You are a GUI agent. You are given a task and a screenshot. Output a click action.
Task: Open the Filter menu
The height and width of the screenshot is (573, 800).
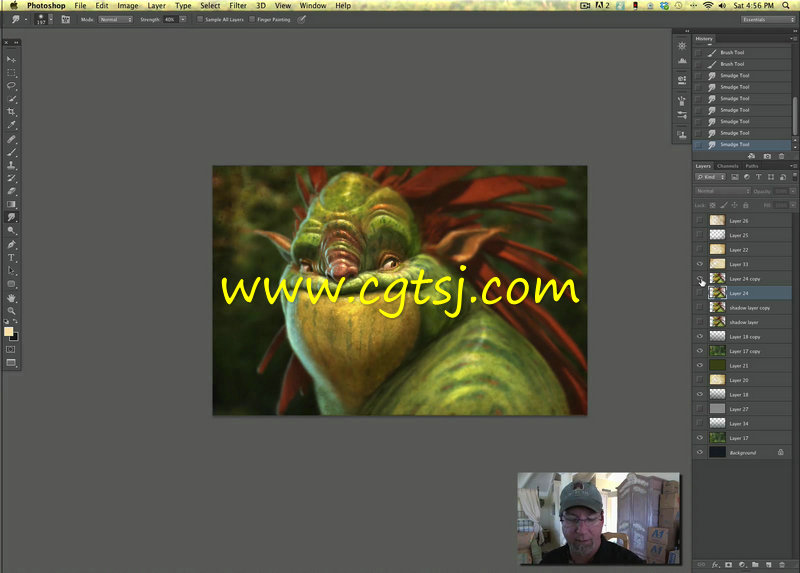pyautogui.click(x=238, y=6)
